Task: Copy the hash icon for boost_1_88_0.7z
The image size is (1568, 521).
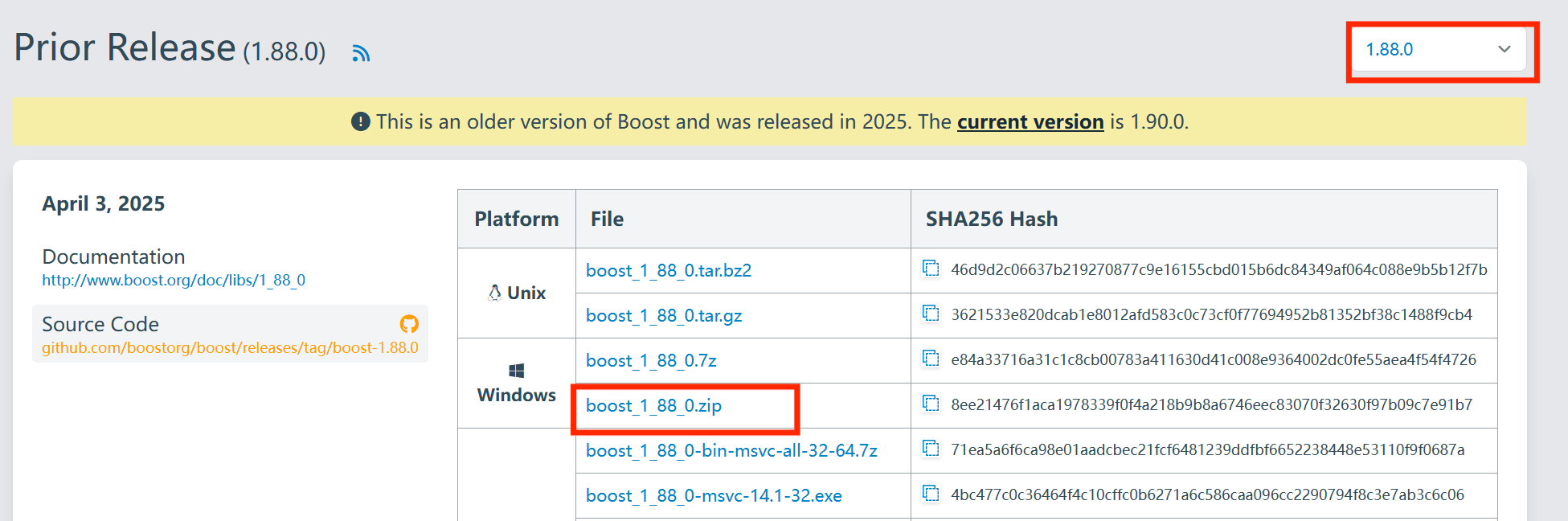Action: 931,359
